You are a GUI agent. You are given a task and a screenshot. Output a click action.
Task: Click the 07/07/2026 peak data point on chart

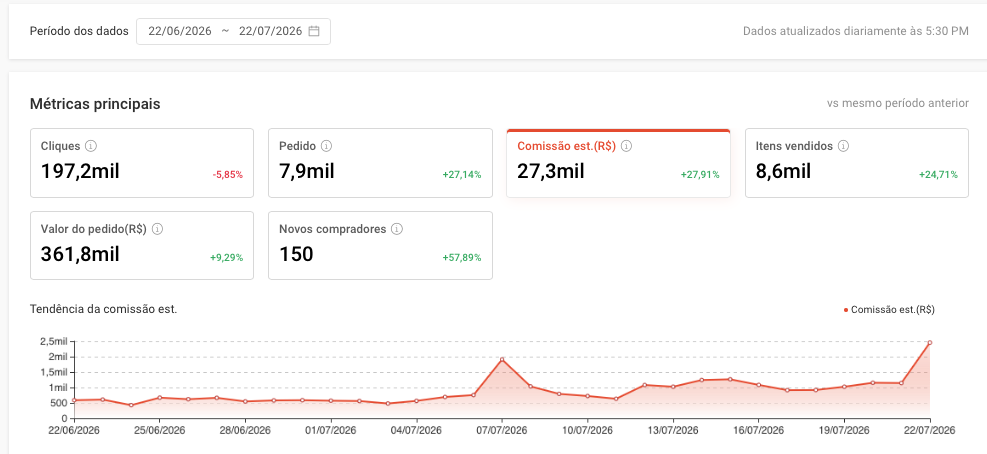pyautogui.click(x=502, y=360)
